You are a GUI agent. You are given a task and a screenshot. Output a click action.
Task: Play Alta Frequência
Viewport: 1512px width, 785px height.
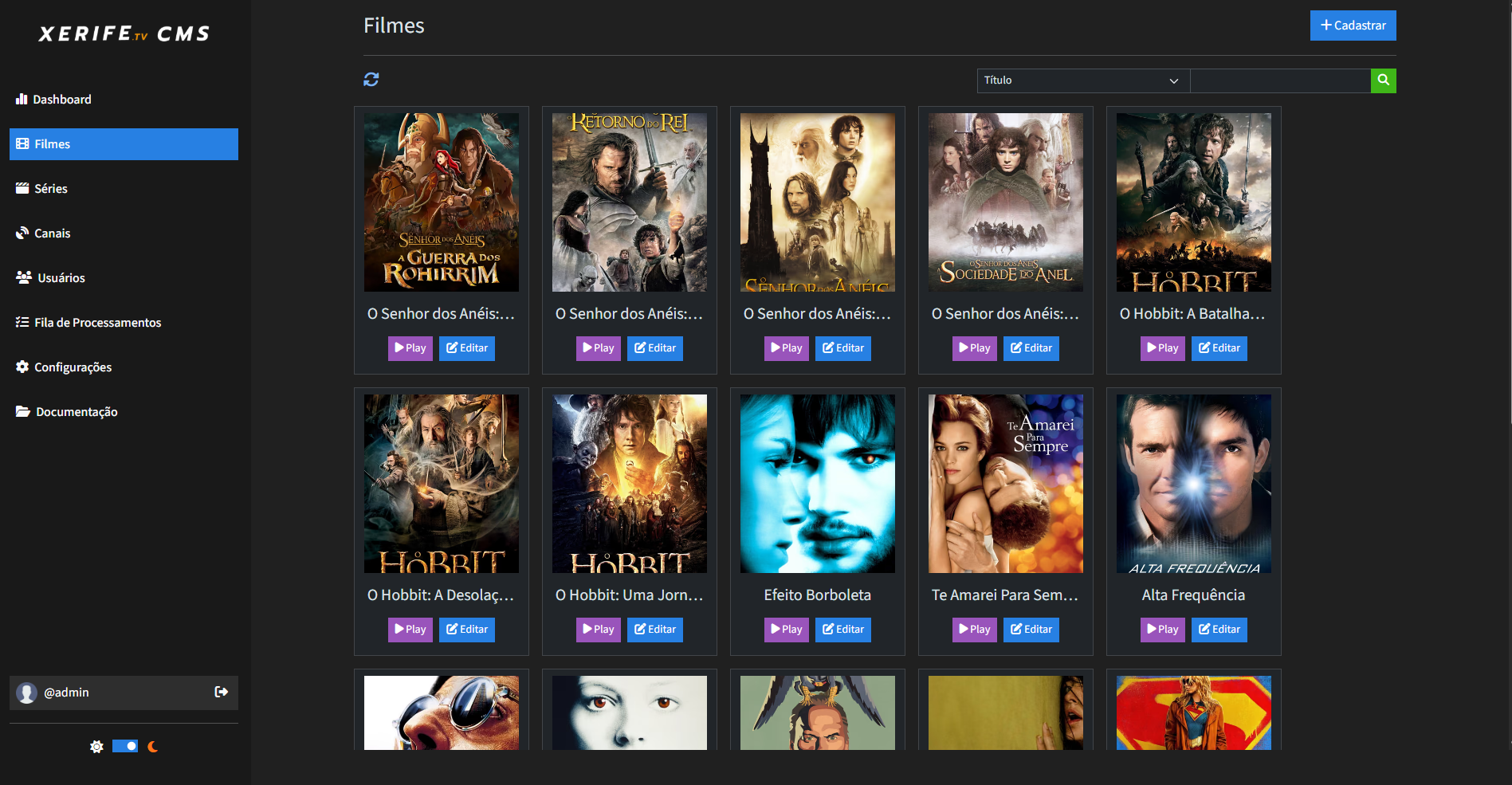click(x=1163, y=630)
